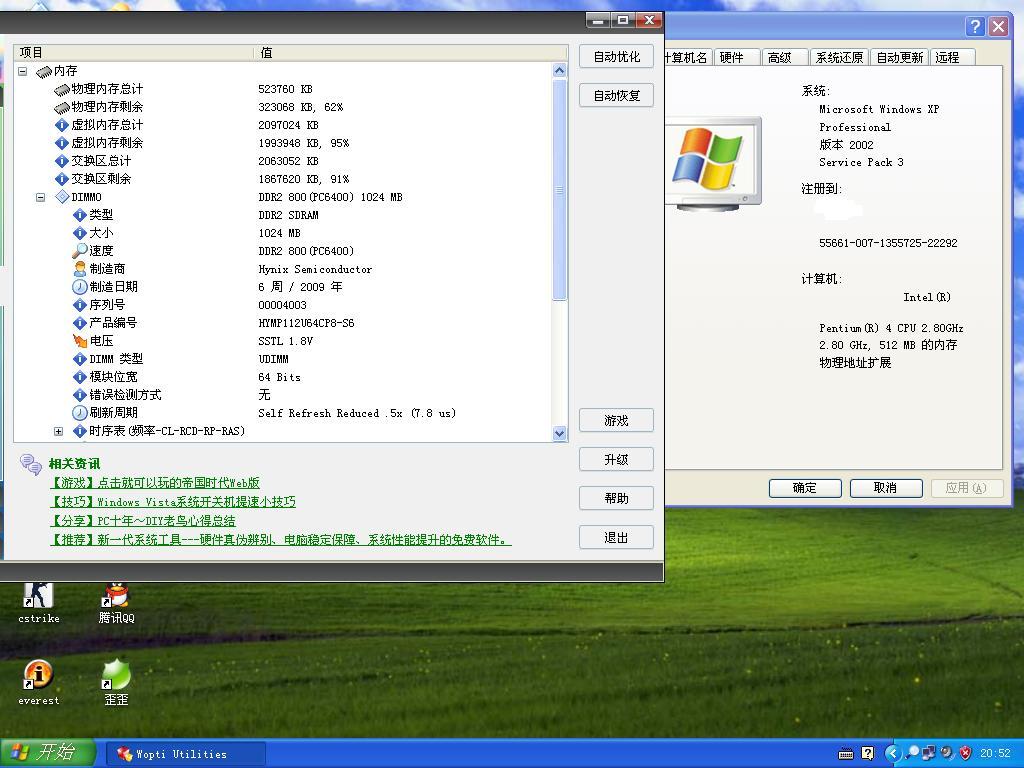
Task: Click the scroll down arrow in memory list
Action: 559,433
